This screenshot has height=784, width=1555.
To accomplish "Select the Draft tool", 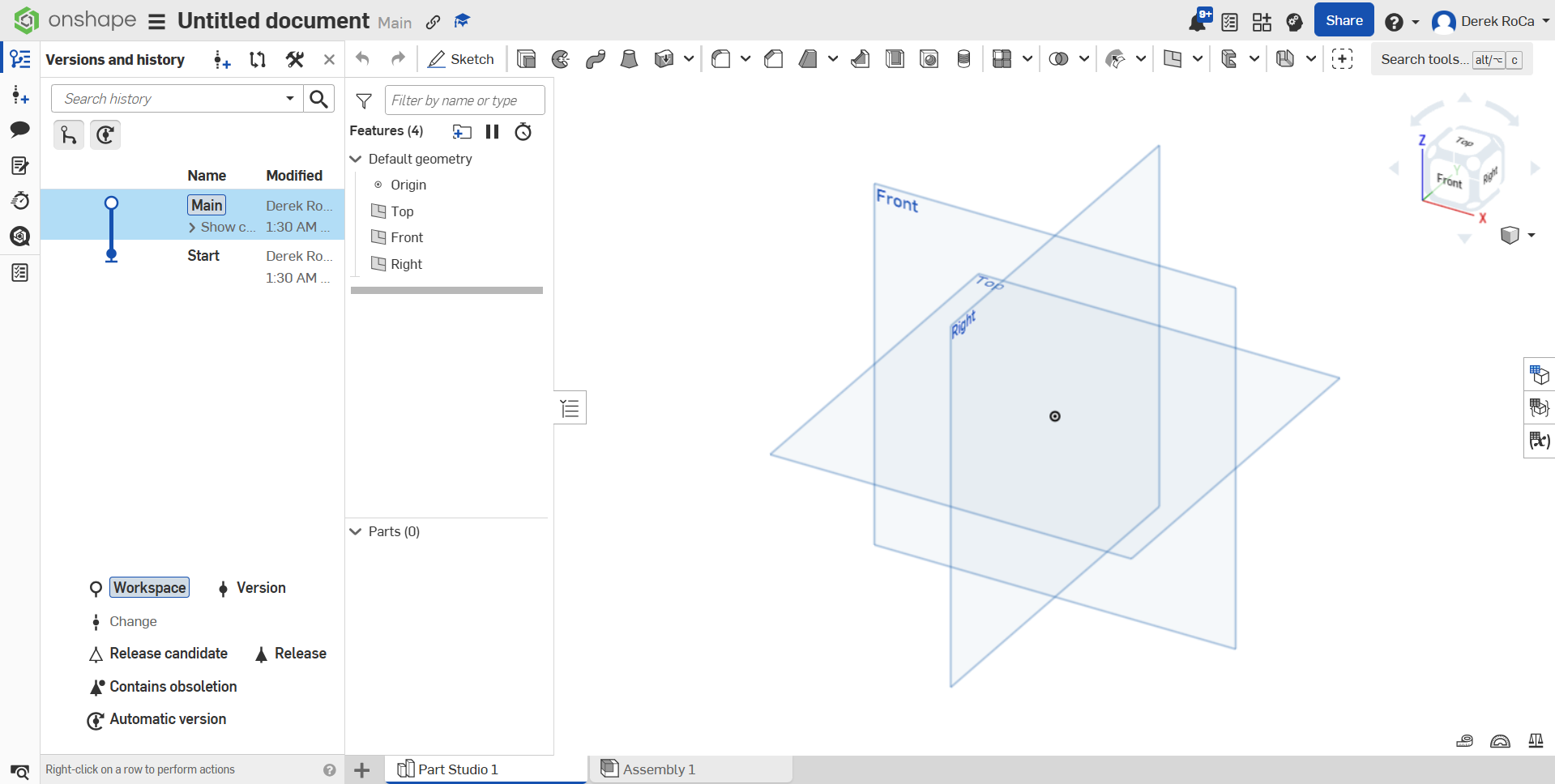I will pyautogui.click(x=808, y=59).
